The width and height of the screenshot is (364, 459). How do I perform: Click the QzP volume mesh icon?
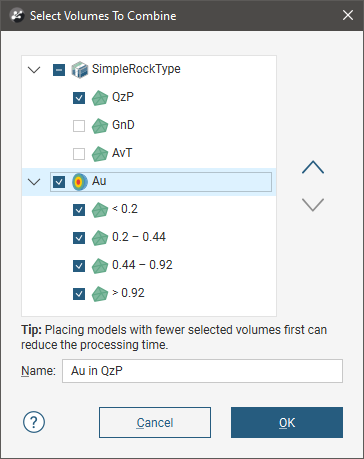(100, 98)
